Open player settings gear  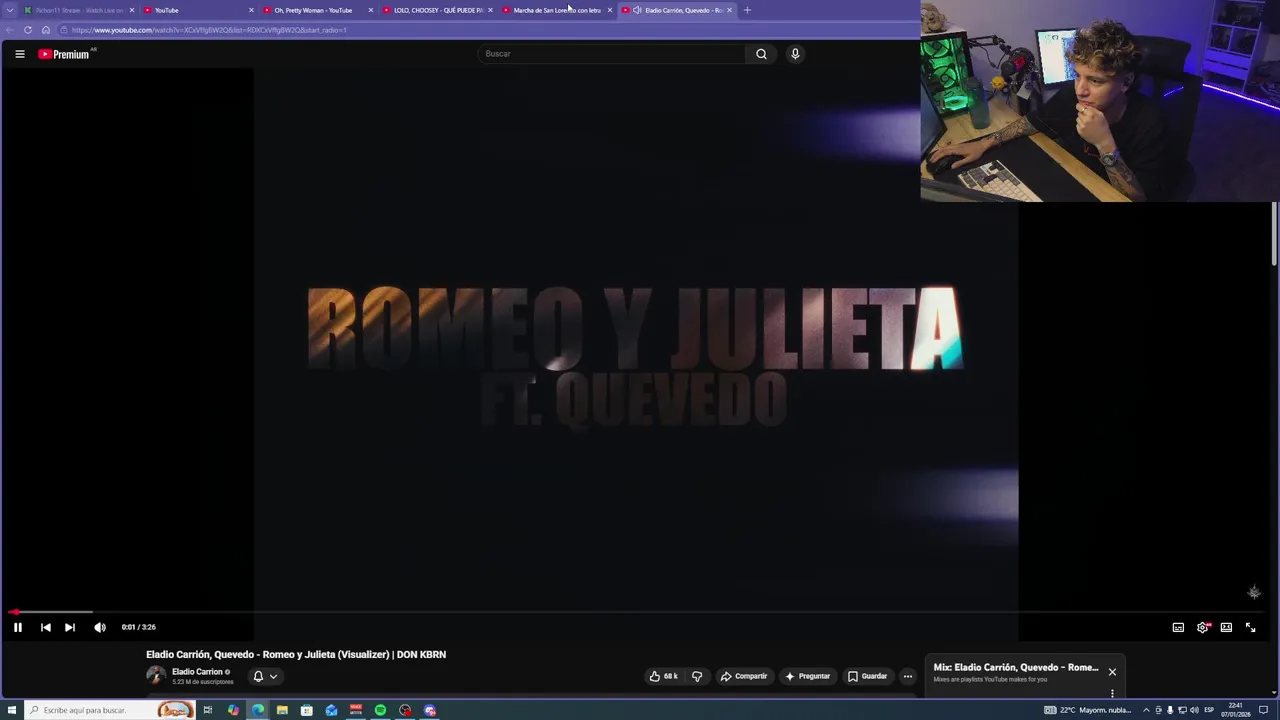1203,627
